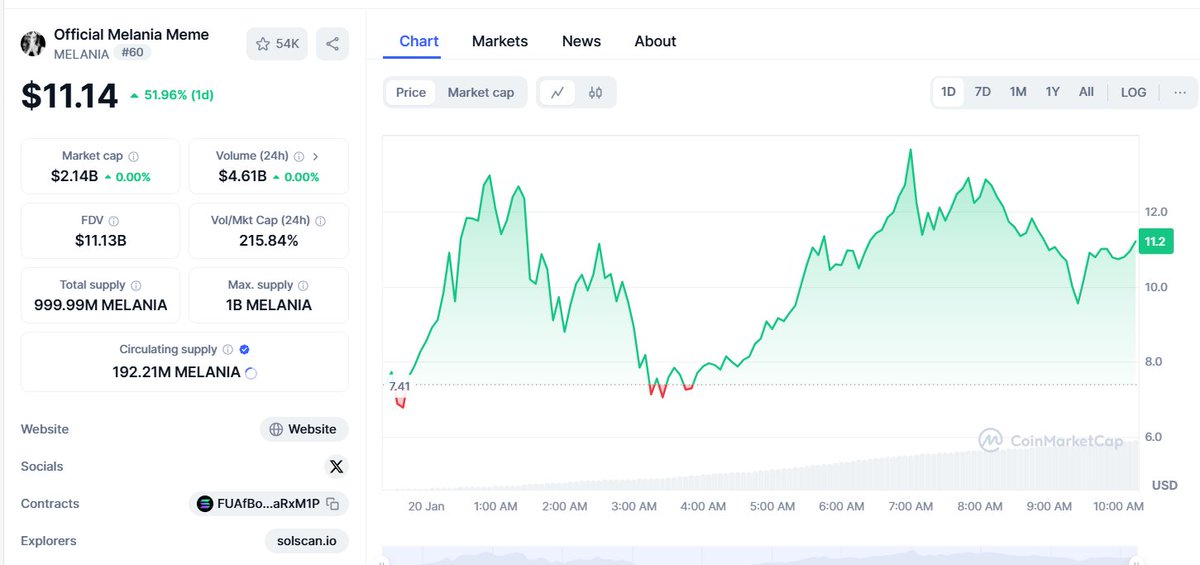Click the Melania Meme coin logo

click(x=33, y=44)
